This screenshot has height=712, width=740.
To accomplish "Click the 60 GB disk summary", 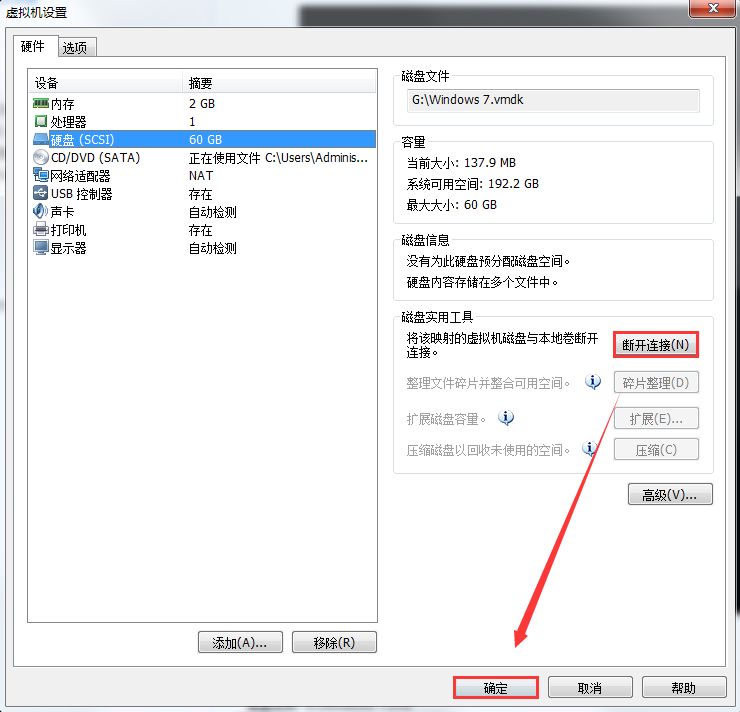I will pos(205,140).
